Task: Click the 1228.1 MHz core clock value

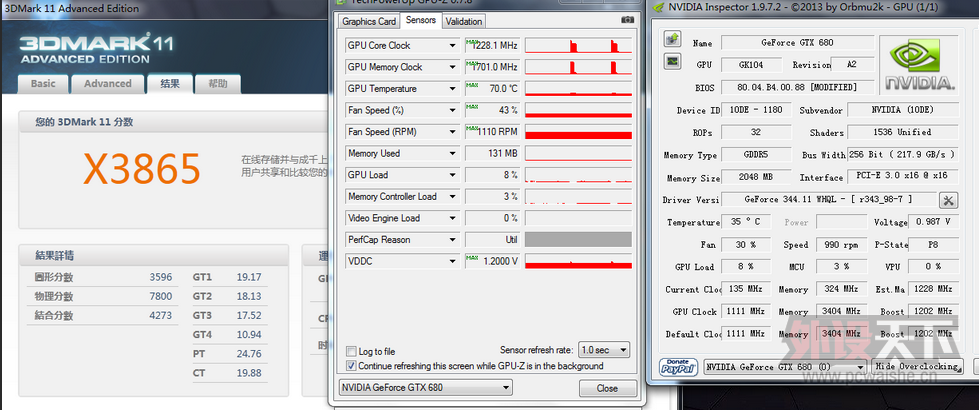Action: click(x=492, y=46)
